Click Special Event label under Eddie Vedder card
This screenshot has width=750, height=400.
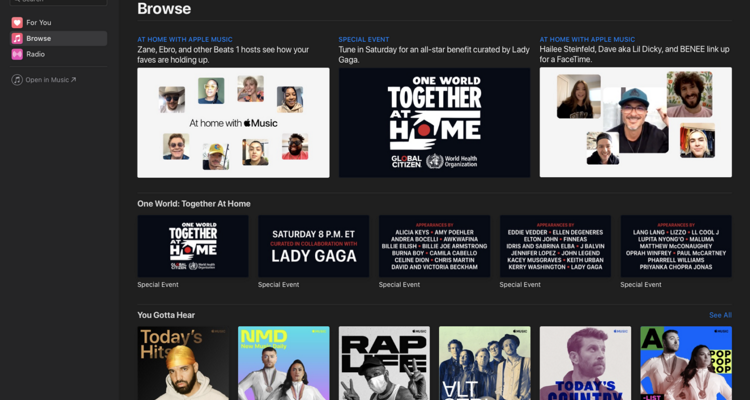pyautogui.click(x=520, y=285)
